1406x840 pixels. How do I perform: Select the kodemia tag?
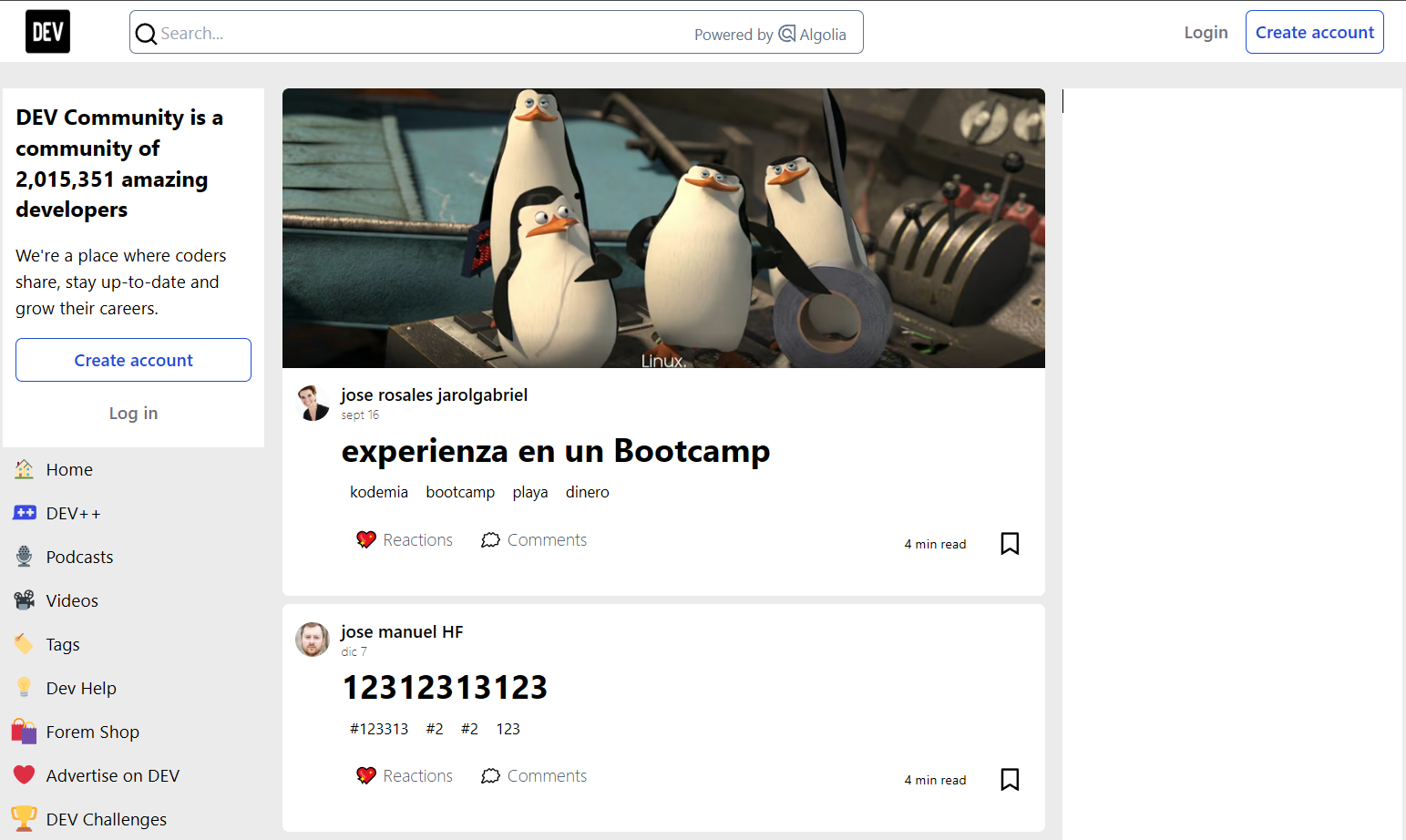379,492
